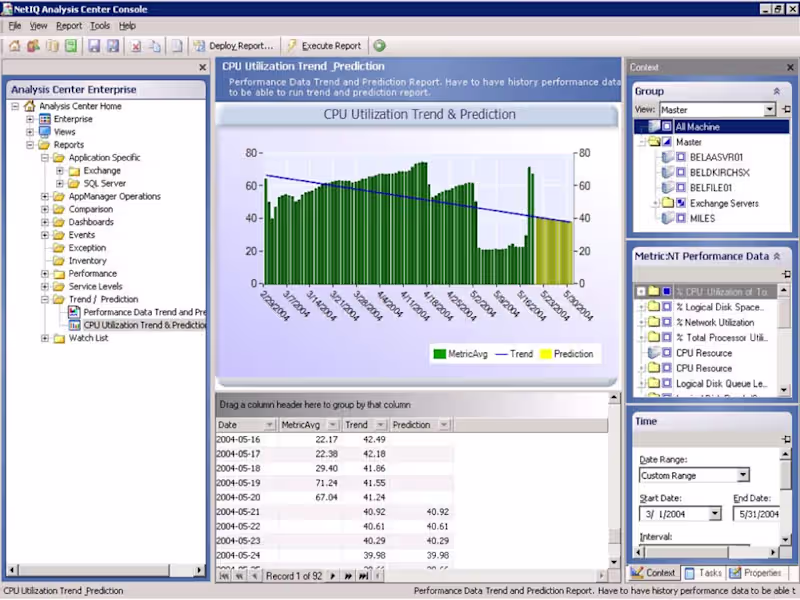Check the BELFILE01 machine checkbox

click(x=681, y=188)
